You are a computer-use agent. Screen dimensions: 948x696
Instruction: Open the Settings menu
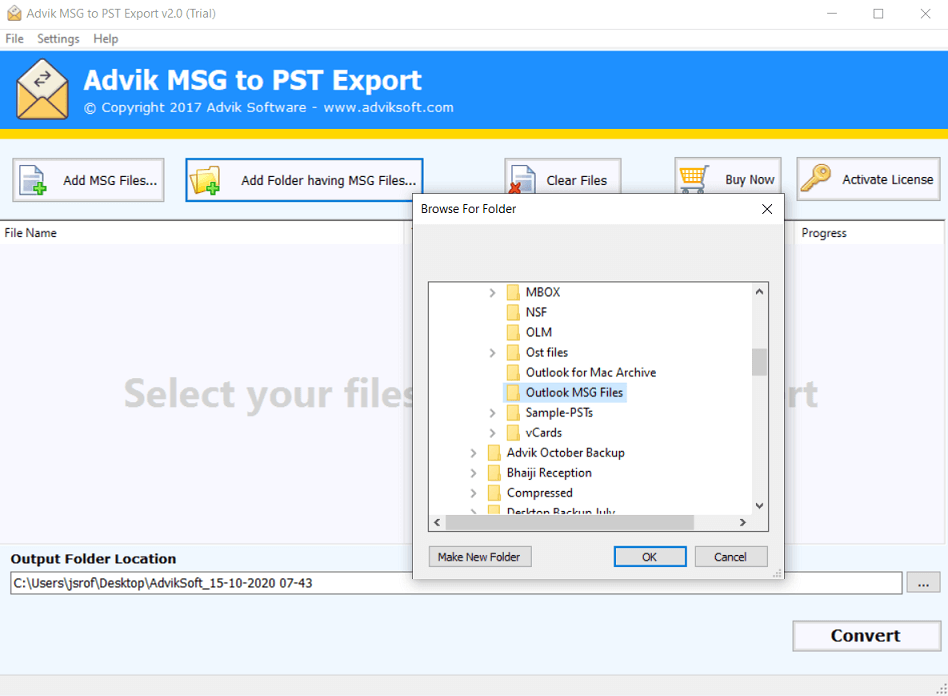coord(58,39)
